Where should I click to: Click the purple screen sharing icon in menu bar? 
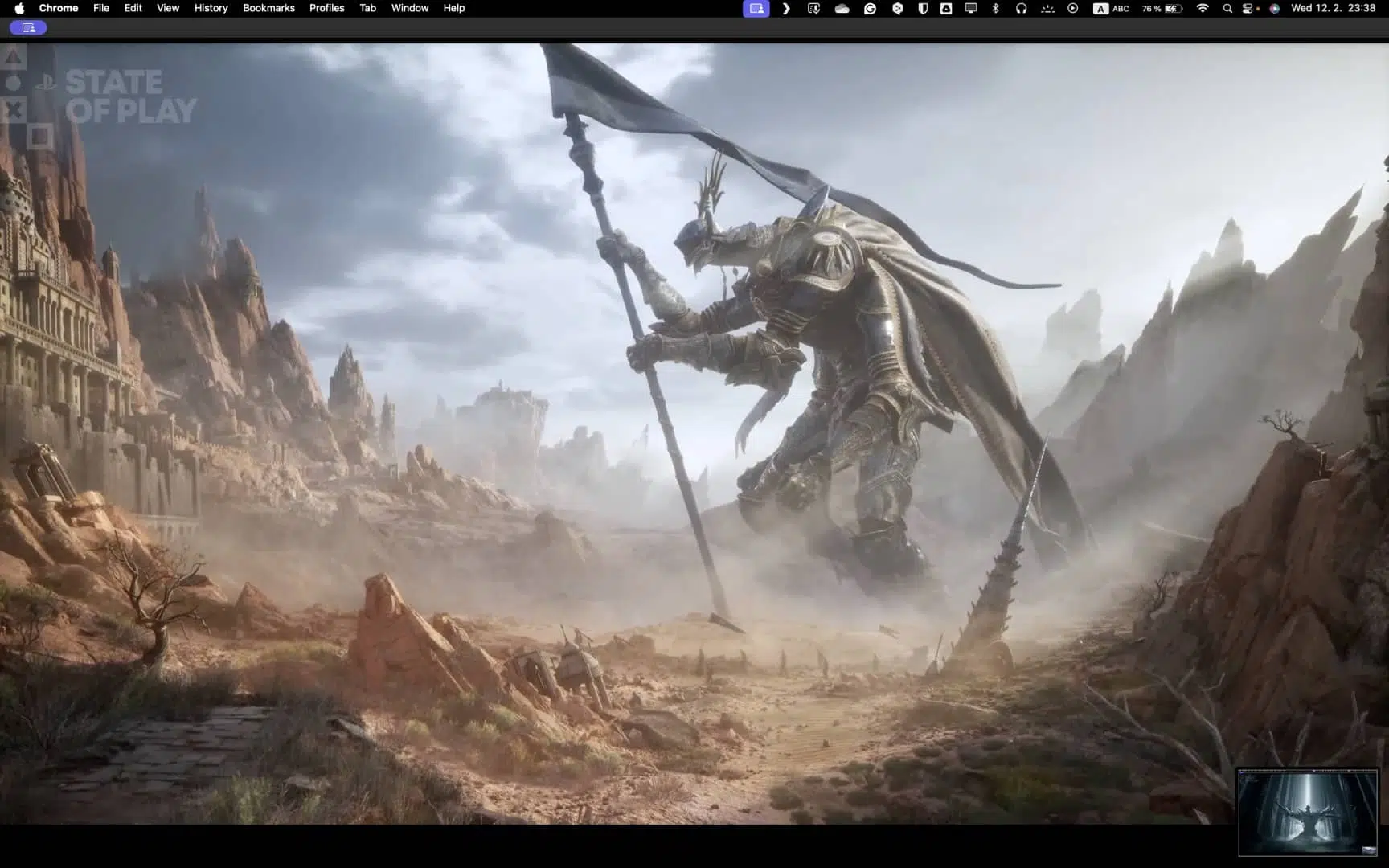point(756,8)
